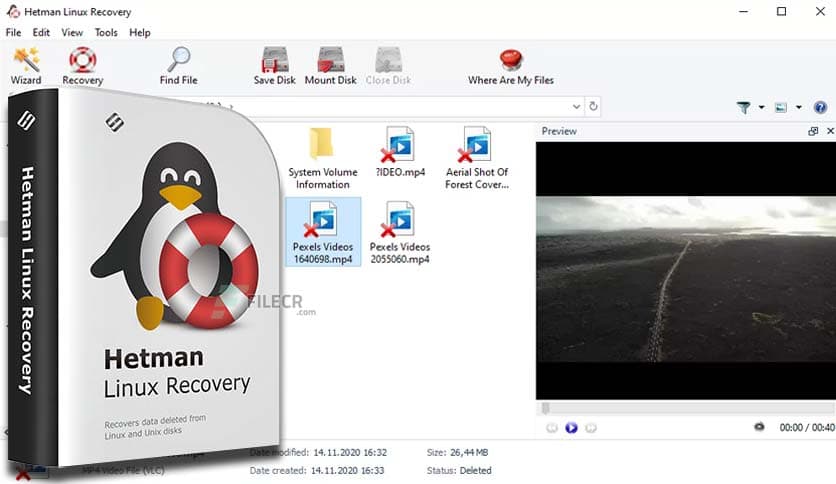
Task: Click the Status: Deleted text
Action: point(459,471)
